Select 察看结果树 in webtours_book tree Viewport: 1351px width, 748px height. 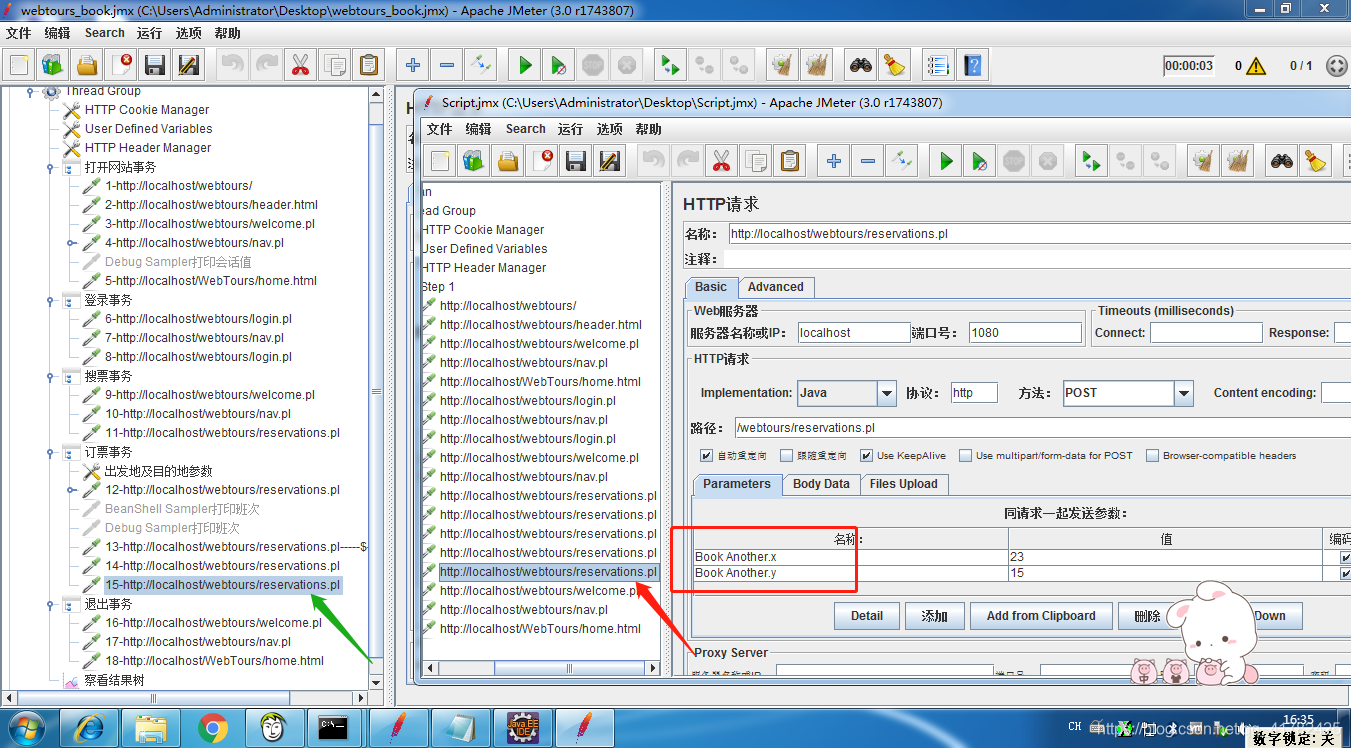point(115,680)
